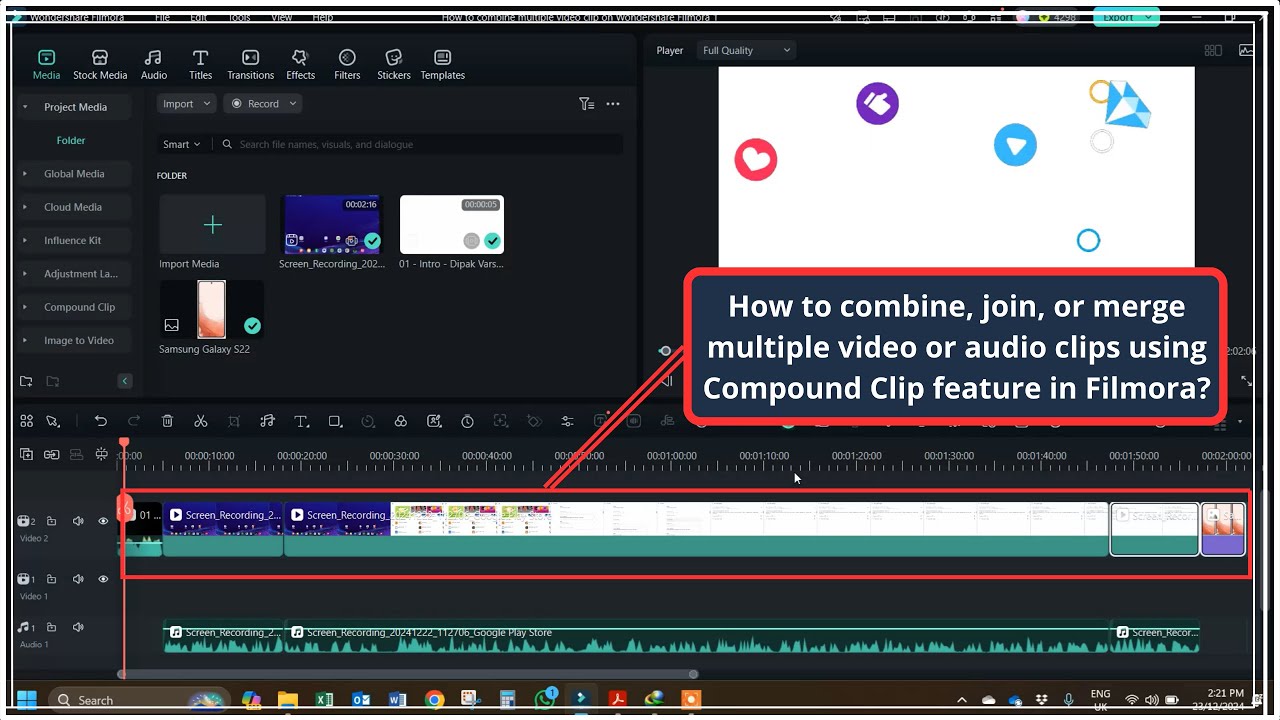Viewport: 1280px width, 720px height.
Task: Select the Screen_Recording media thumbnail
Action: click(x=332, y=225)
